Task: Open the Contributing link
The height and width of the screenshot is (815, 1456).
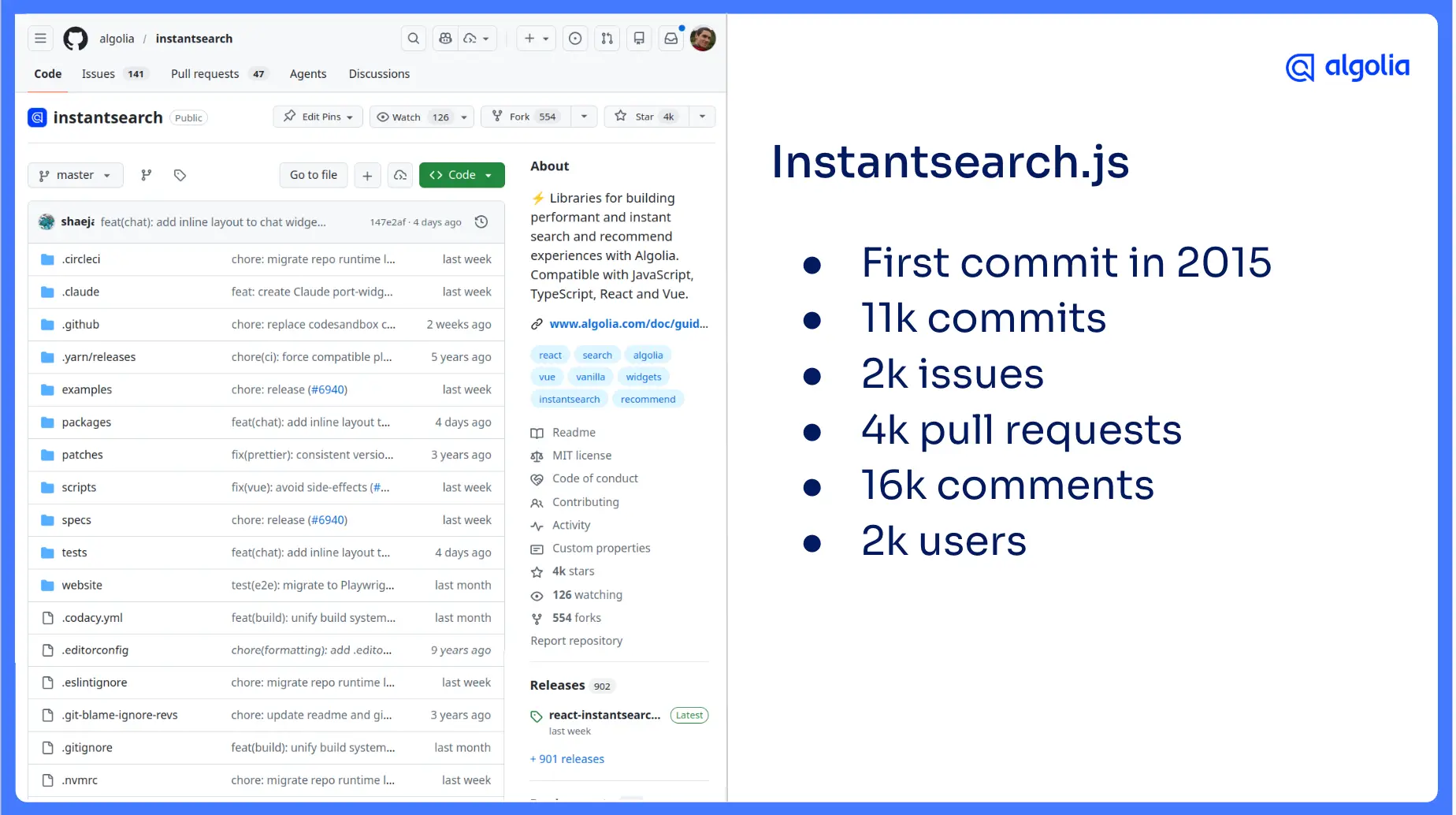Action: click(x=585, y=502)
